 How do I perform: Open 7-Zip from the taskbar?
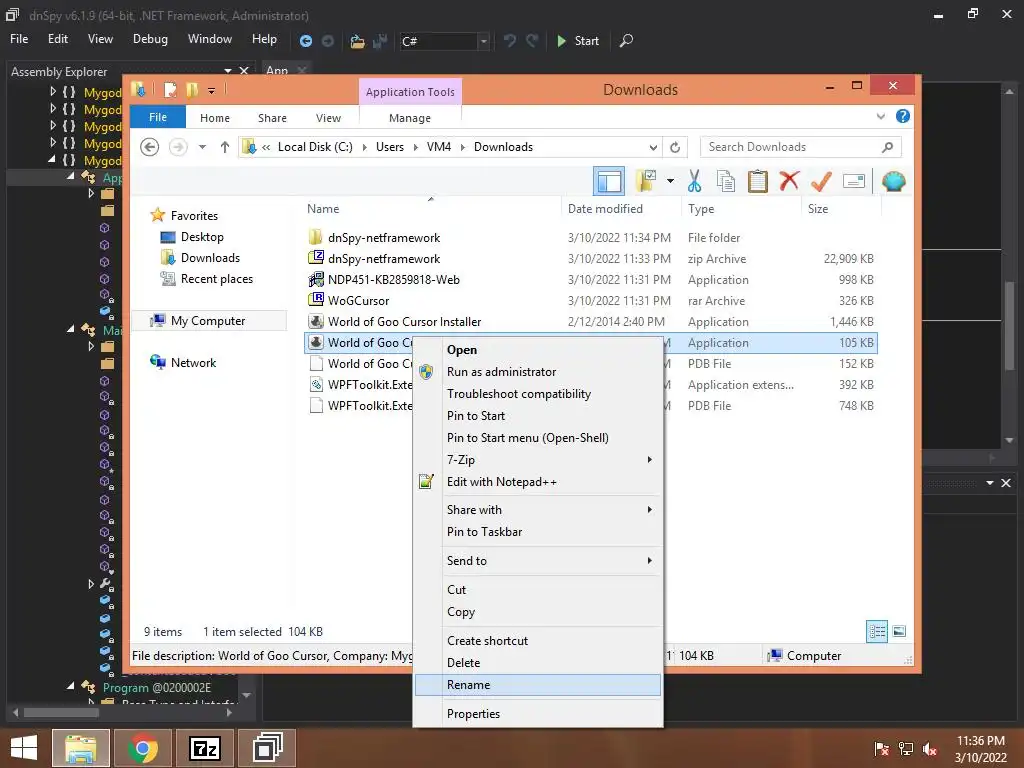(204, 748)
